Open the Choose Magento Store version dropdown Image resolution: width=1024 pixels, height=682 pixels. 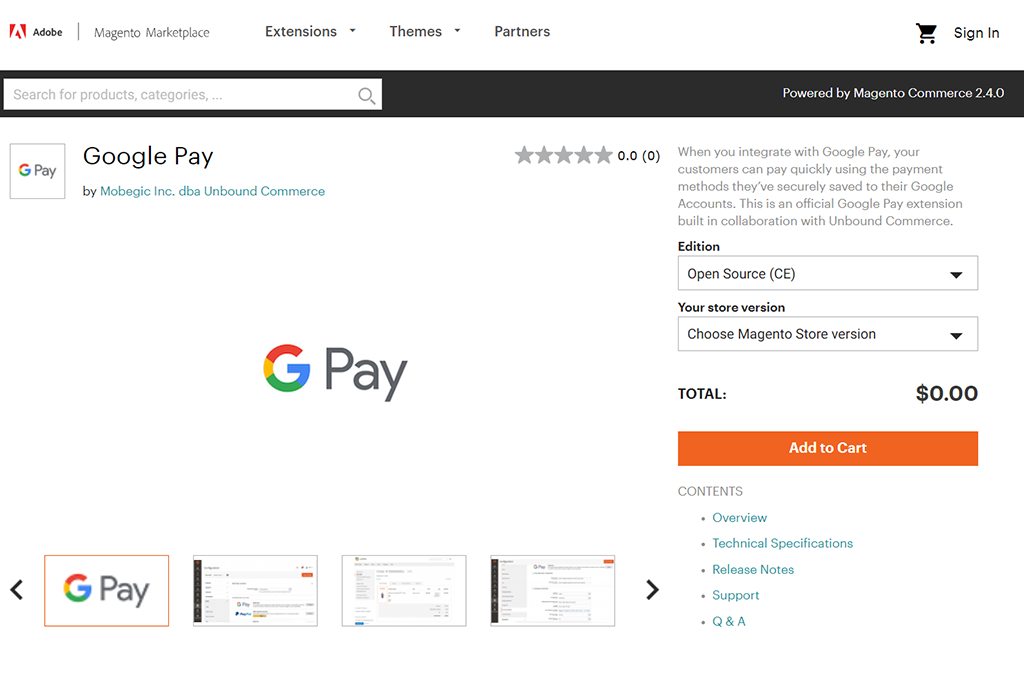[827, 334]
